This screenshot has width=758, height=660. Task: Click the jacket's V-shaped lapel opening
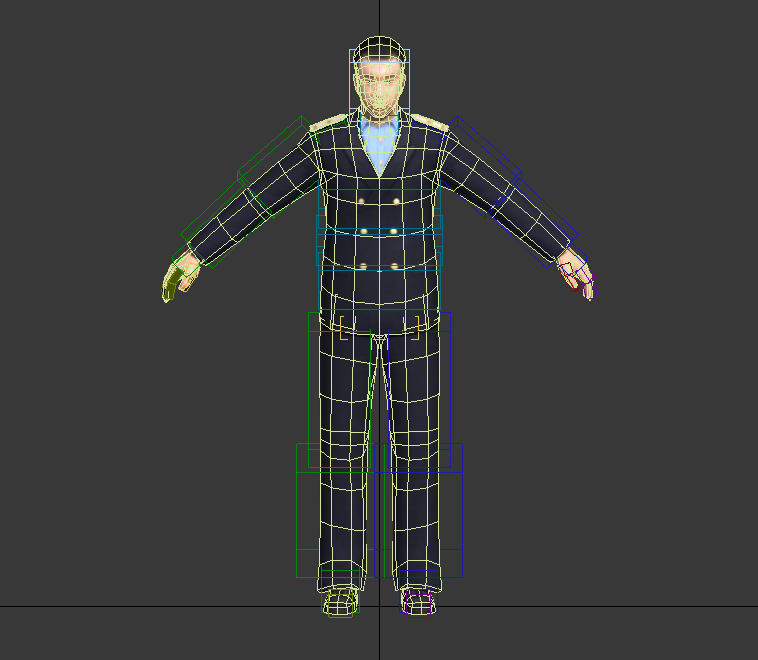point(380,147)
